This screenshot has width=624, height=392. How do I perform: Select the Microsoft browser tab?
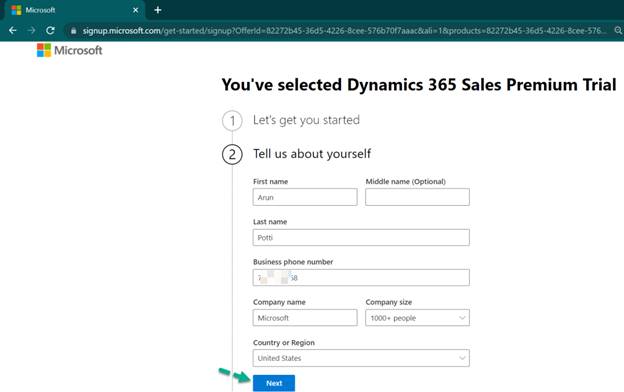click(75, 10)
